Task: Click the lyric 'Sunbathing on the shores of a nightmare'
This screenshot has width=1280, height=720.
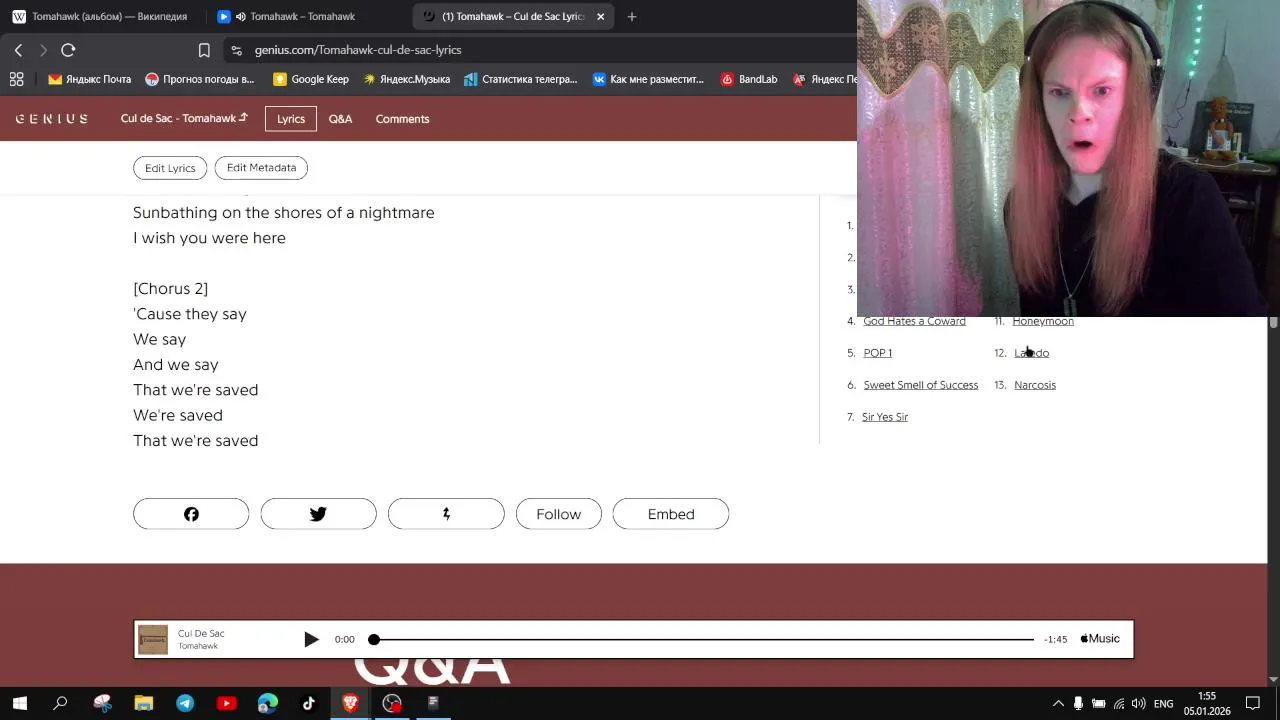Action: click(284, 212)
